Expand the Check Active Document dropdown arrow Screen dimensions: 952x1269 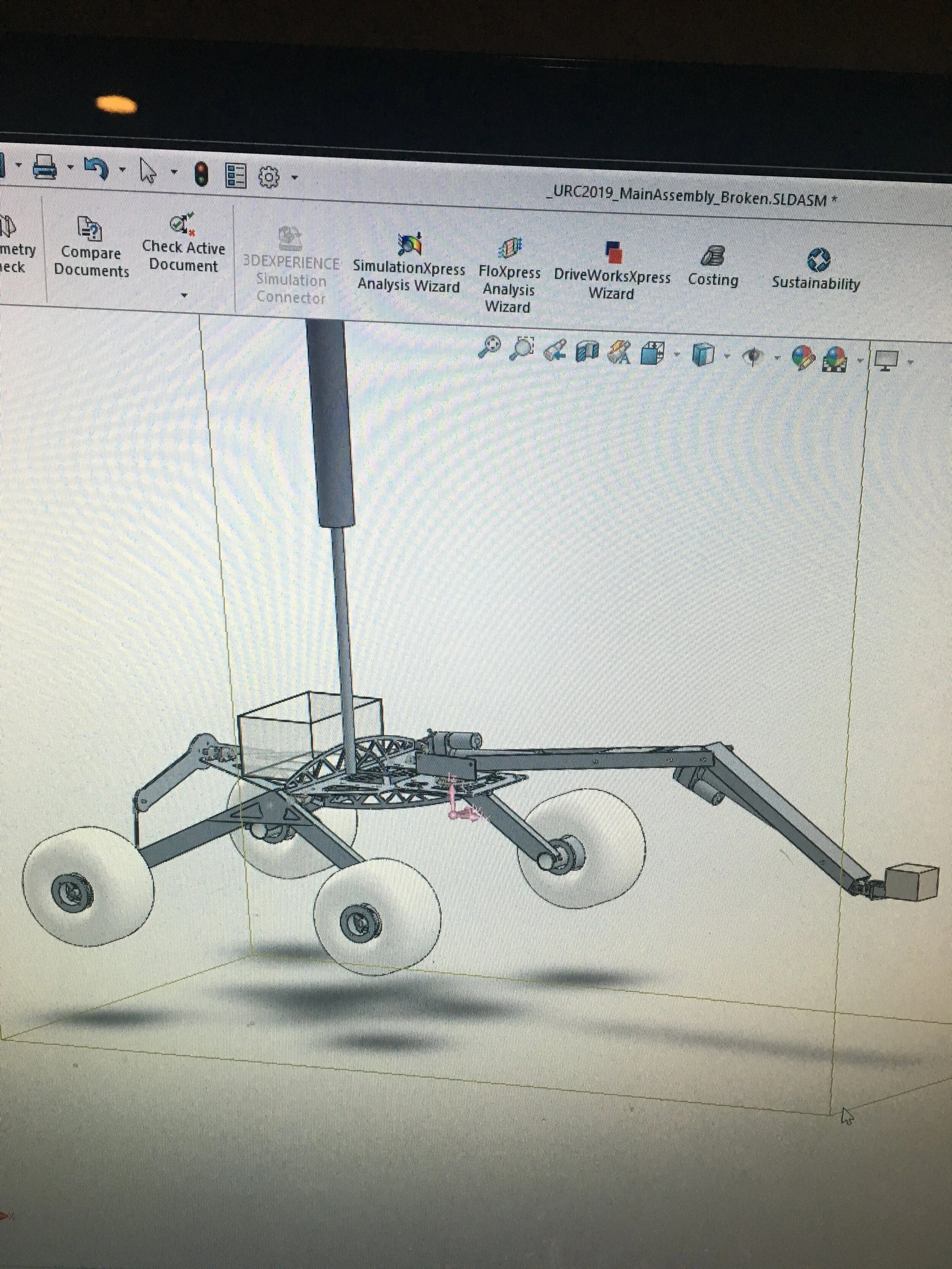[184, 295]
